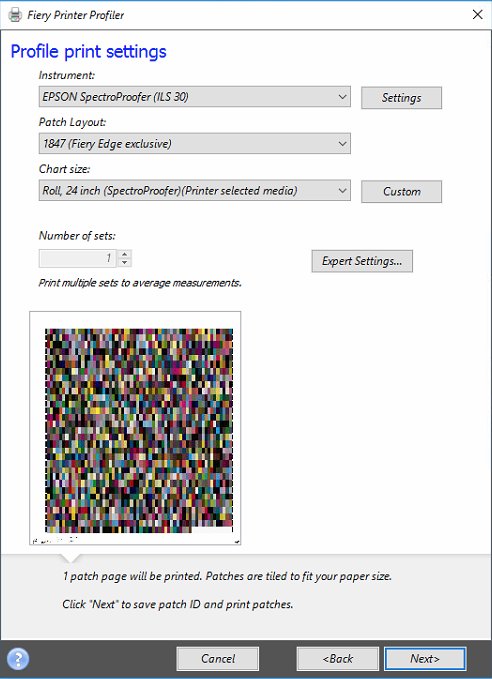Click the Number of sets input field

78,259
